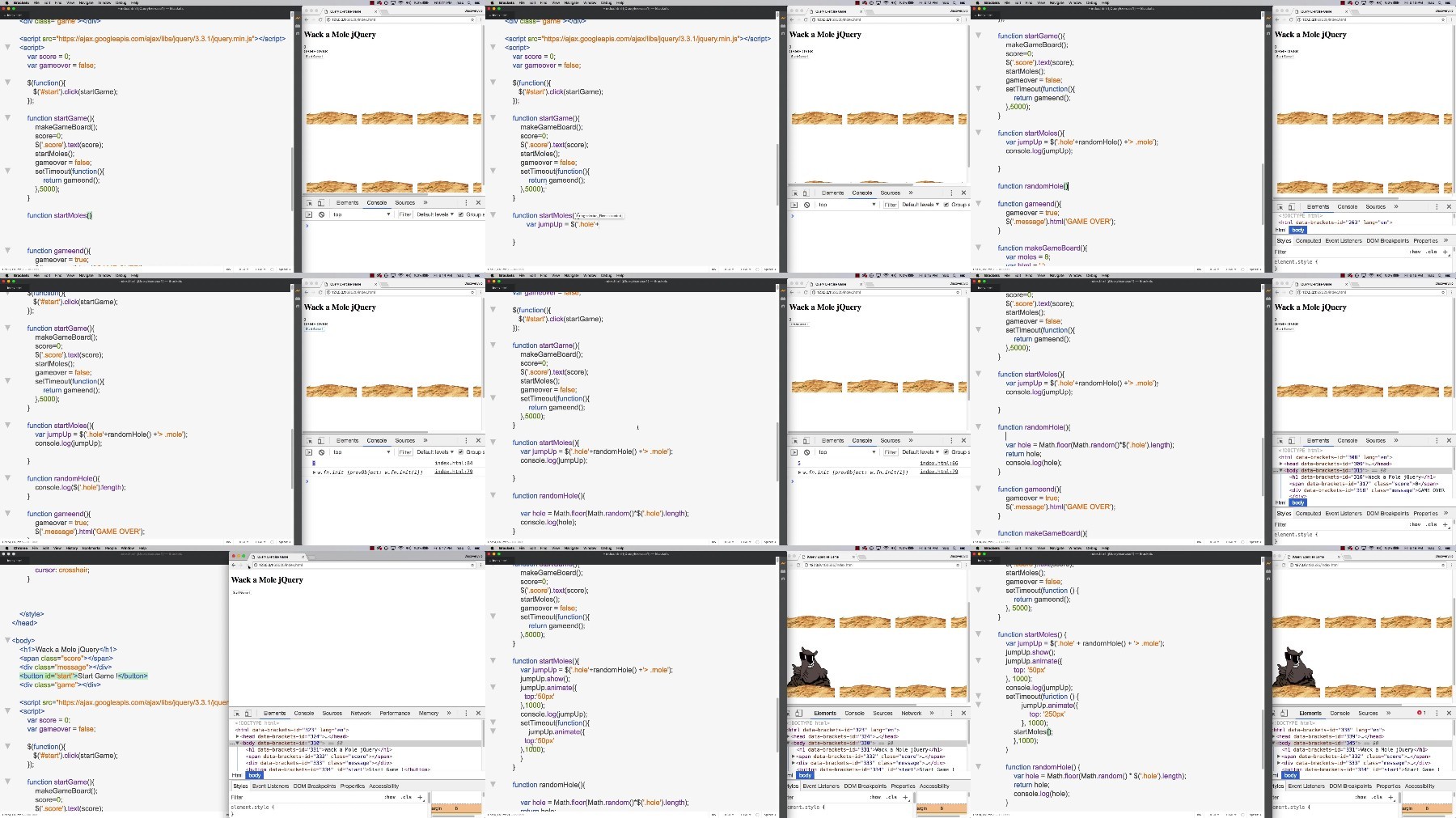Expand w.fn.init object logged beneath value 3
This screenshot has width=1456, height=818.
coord(800,472)
